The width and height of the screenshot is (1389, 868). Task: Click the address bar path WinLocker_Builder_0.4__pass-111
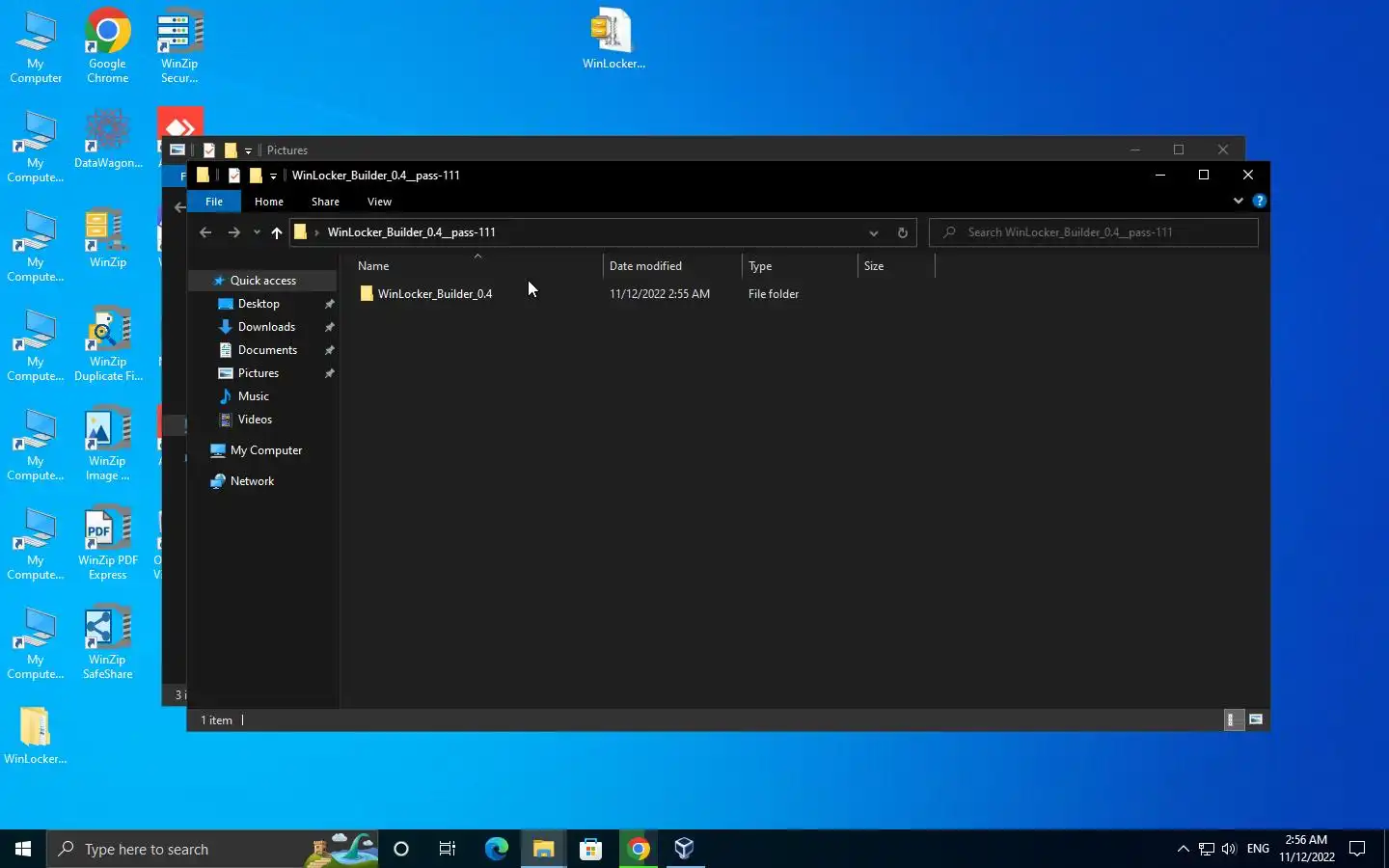[411, 232]
